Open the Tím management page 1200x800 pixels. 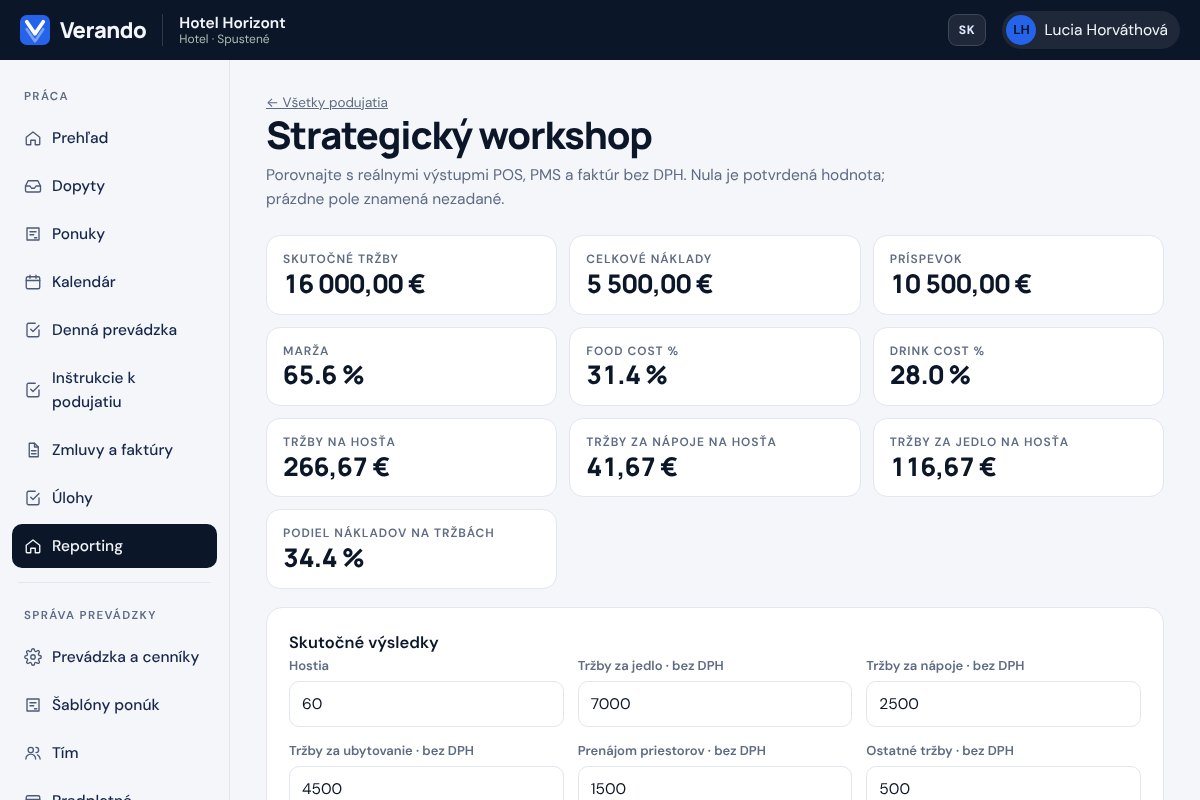[114, 753]
